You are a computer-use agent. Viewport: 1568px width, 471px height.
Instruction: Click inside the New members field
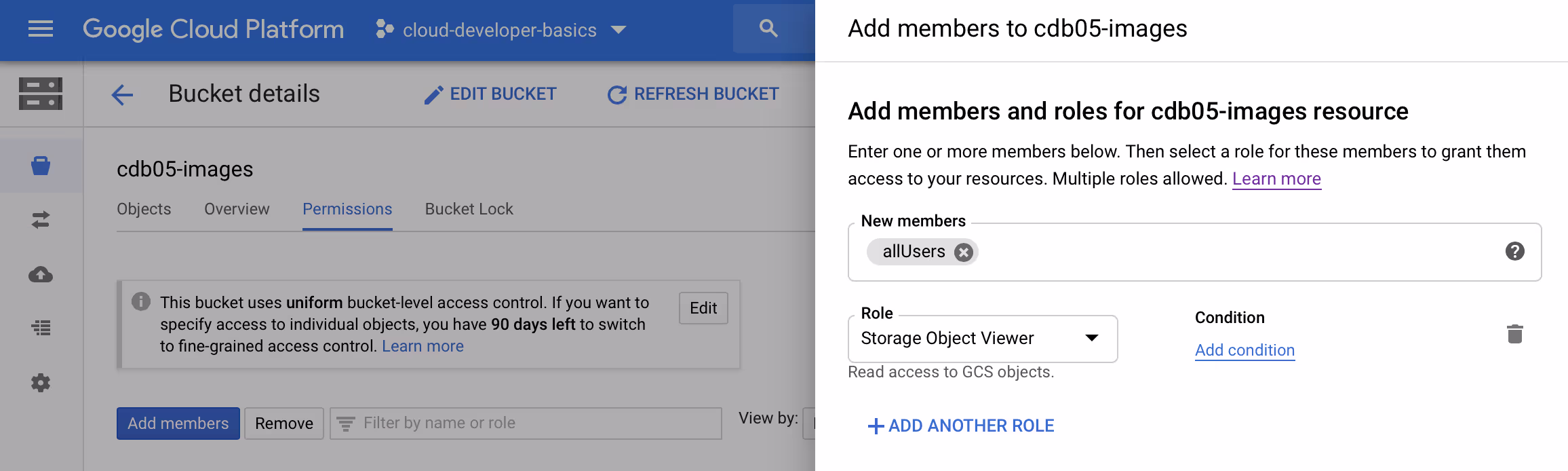[x=1194, y=252]
